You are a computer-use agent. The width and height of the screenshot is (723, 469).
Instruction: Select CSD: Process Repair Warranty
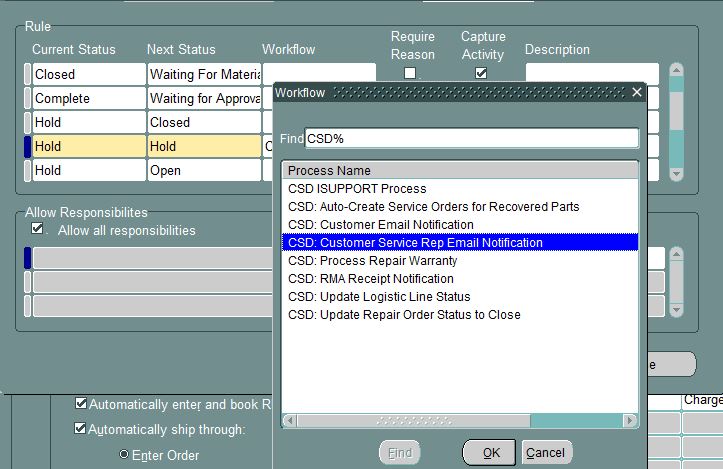tap(460, 261)
